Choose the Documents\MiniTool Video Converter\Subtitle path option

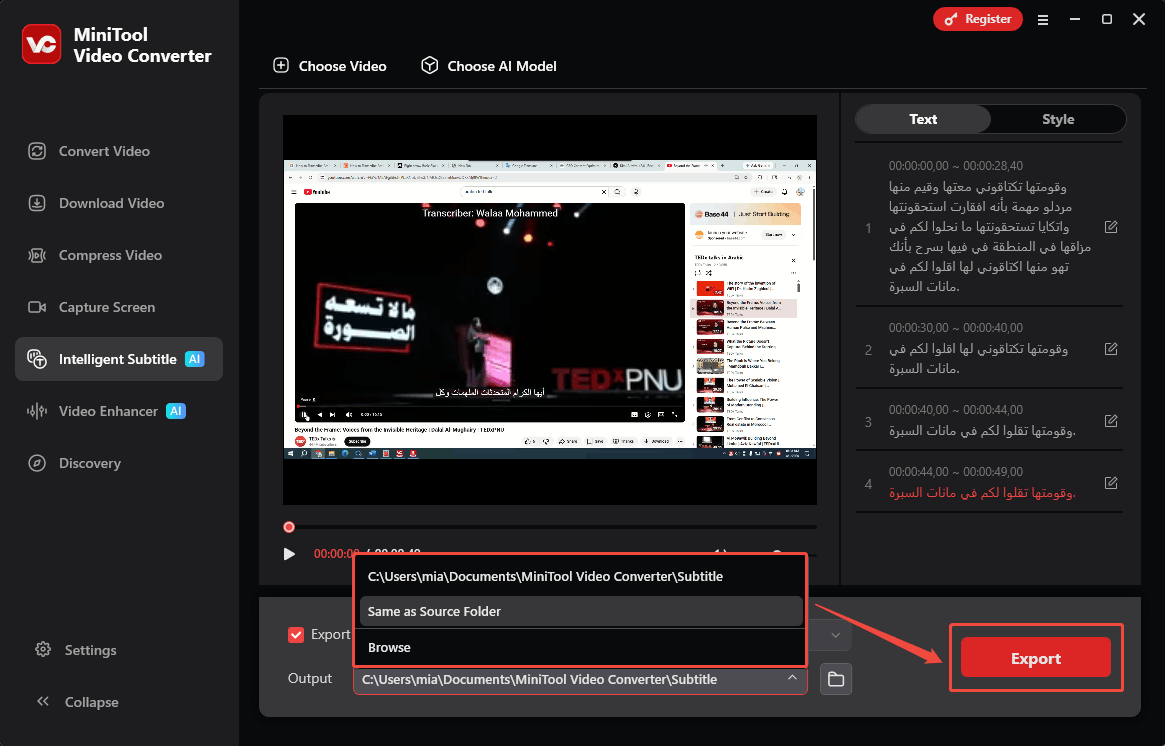click(580, 576)
